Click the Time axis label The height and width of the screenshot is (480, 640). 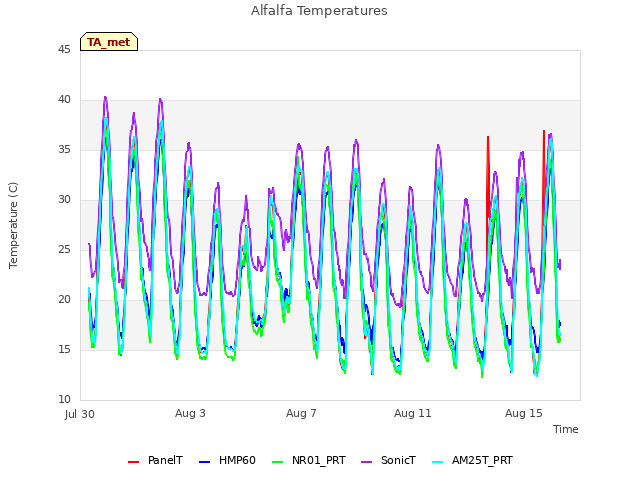[x=566, y=429]
